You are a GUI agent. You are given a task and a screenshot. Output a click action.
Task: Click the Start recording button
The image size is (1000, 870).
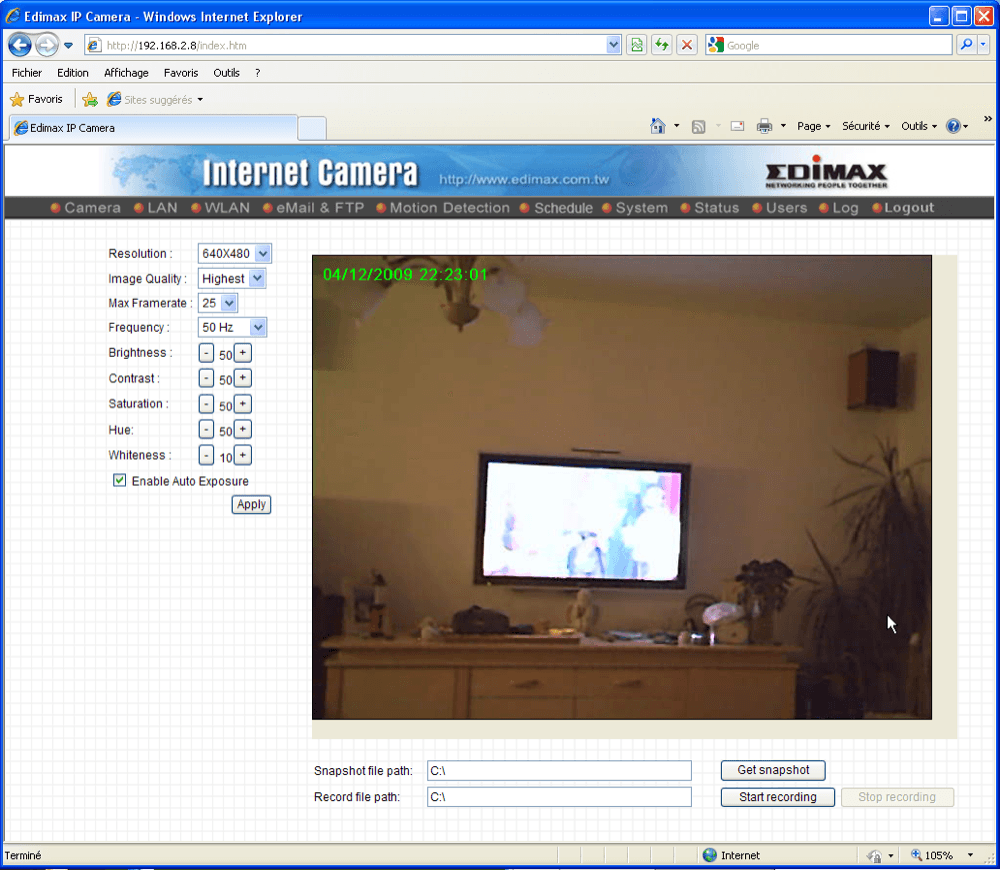coord(777,797)
